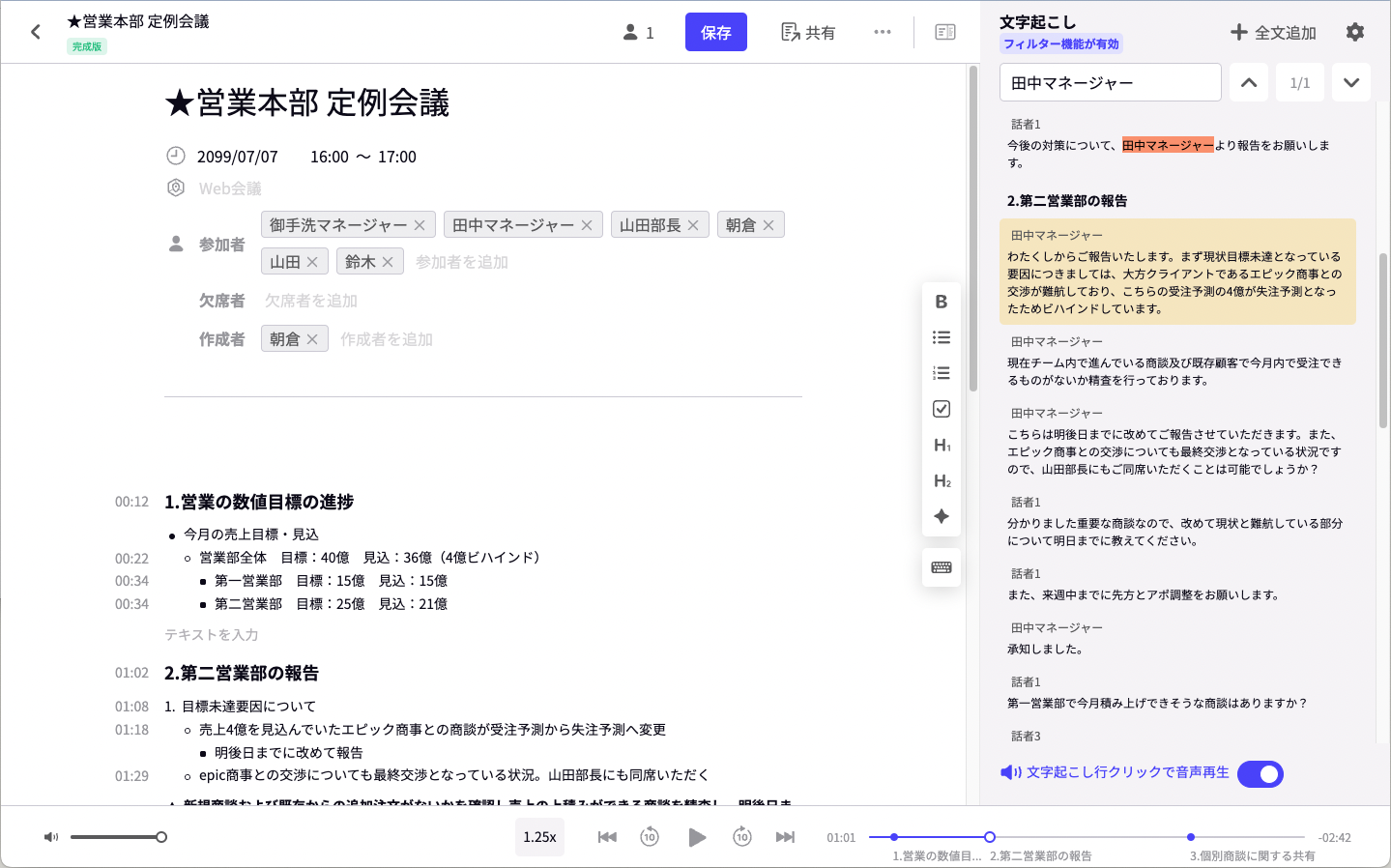Image resolution: width=1391 pixels, height=868 pixels.
Task: Select the 第二営業部 目標:25億 line
Action: tap(331, 604)
